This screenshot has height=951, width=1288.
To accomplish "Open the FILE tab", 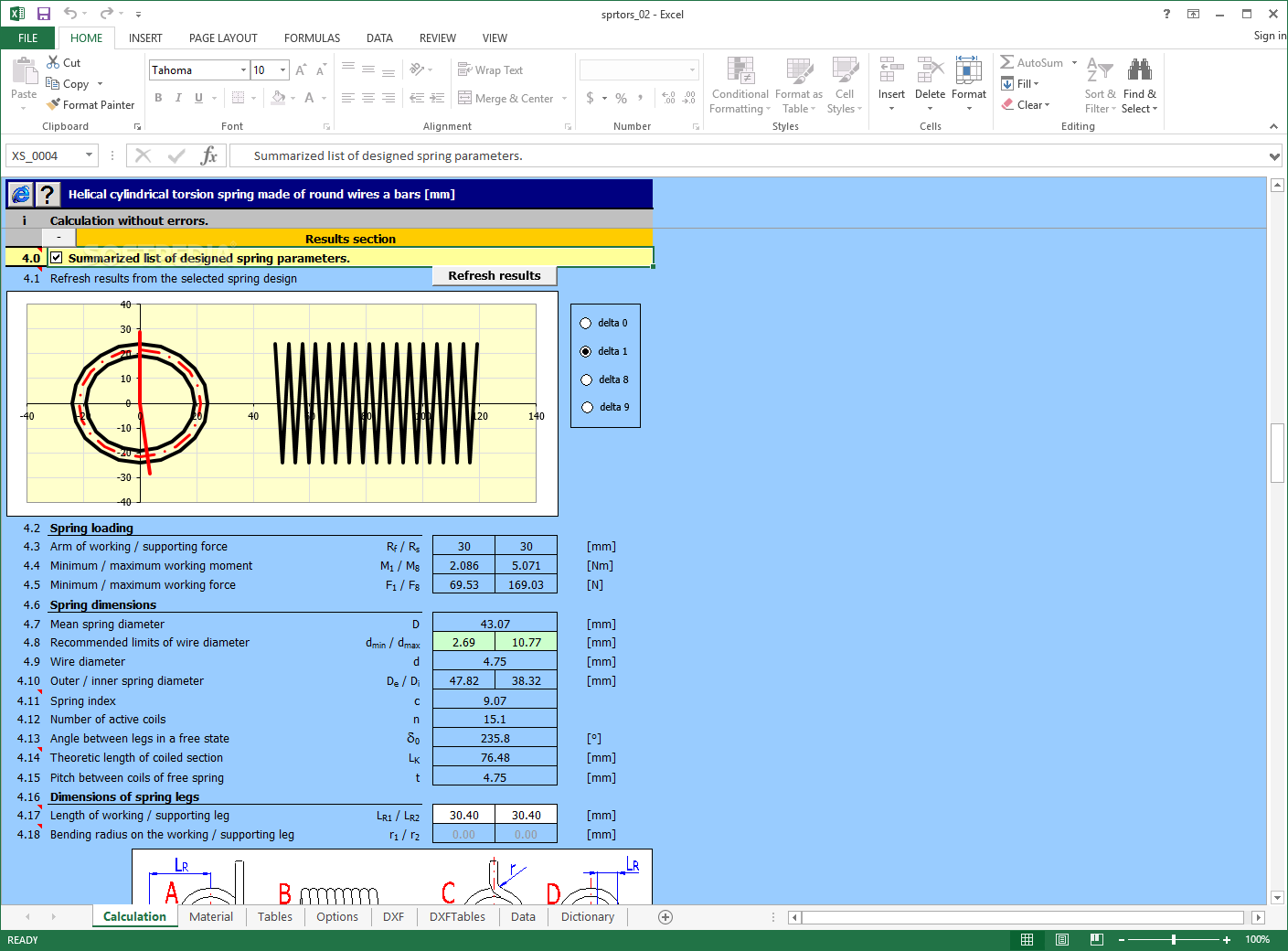I will (x=28, y=38).
